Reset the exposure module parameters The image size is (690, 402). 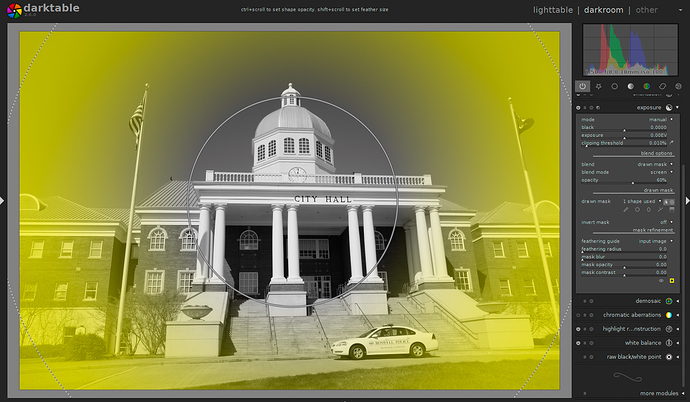tap(591, 108)
